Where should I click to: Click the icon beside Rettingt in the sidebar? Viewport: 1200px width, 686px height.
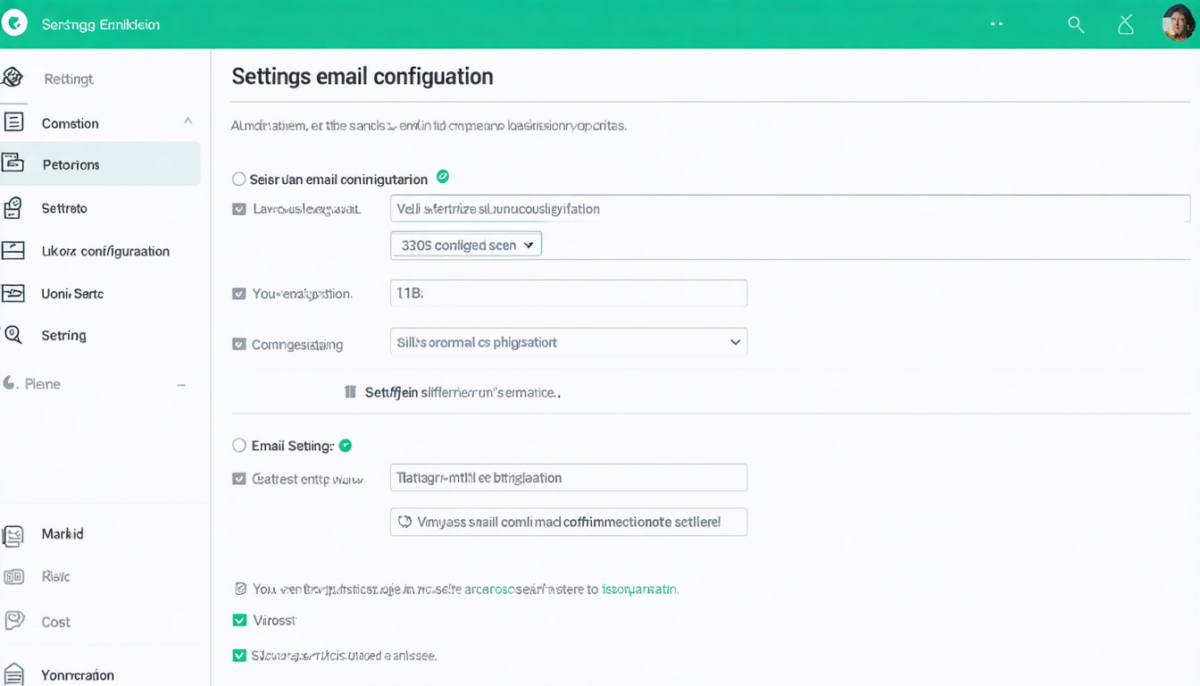[12, 77]
